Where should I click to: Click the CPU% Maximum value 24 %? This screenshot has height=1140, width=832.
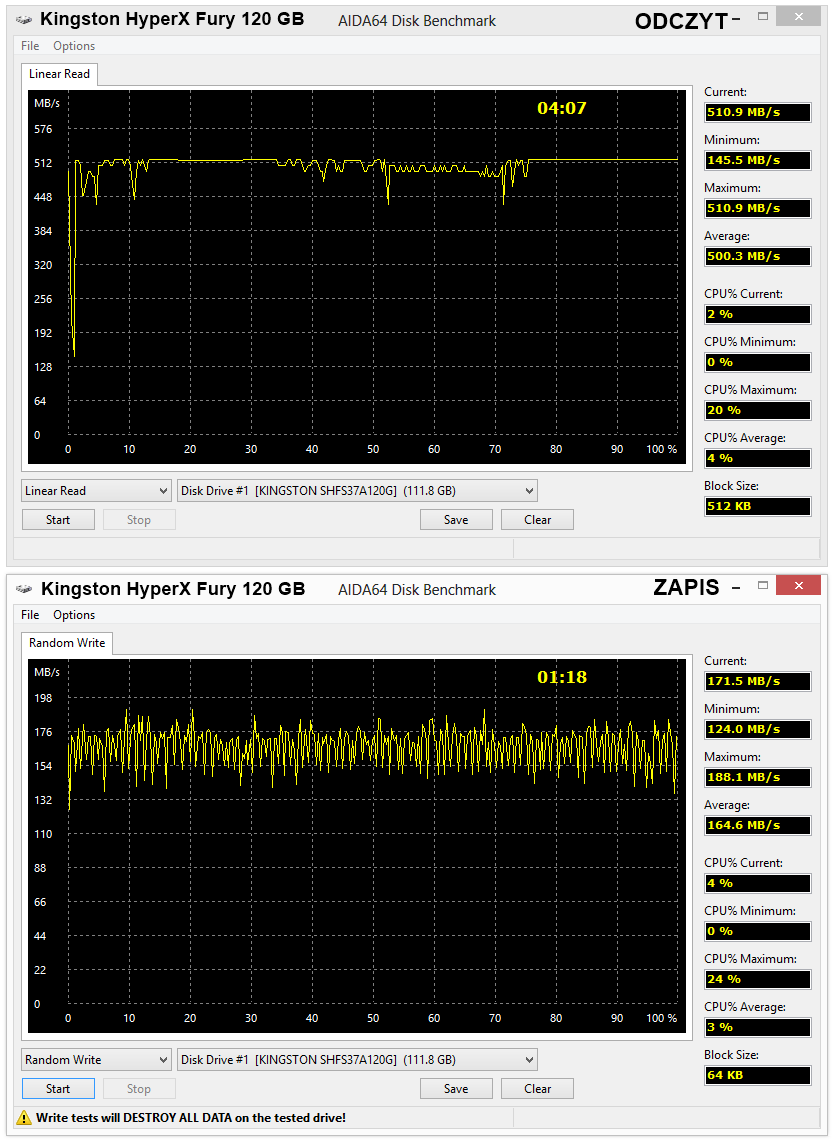[757, 980]
